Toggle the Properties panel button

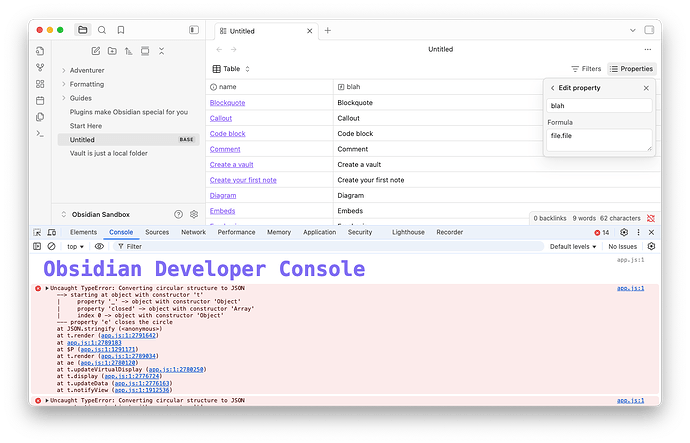pyautogui.click(x=631, y=69)
